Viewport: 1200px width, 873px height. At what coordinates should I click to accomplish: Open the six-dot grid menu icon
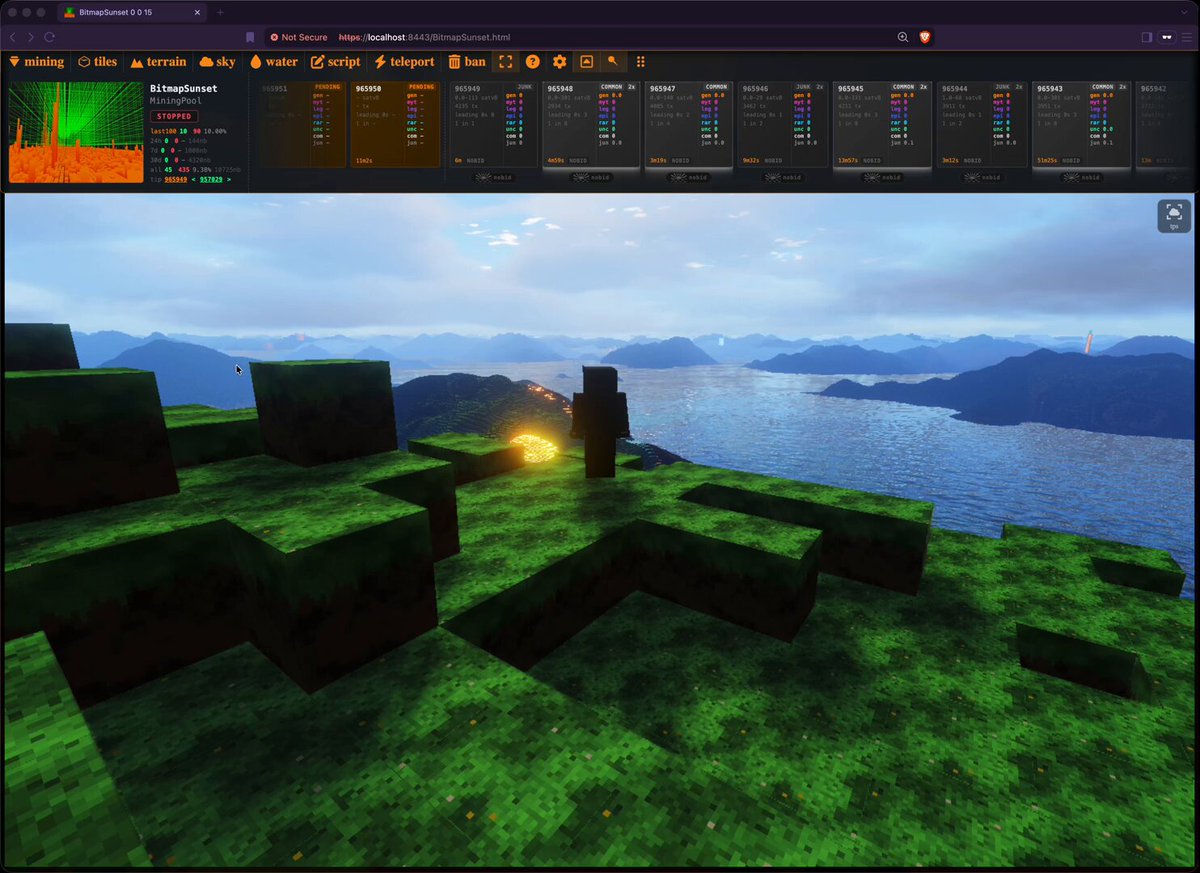pos(640,62)
